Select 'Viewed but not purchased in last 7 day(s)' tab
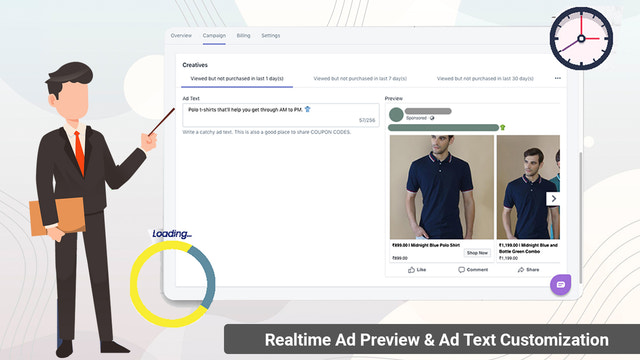The width and height of the screenshot is (640, 360). click(360, 78)
